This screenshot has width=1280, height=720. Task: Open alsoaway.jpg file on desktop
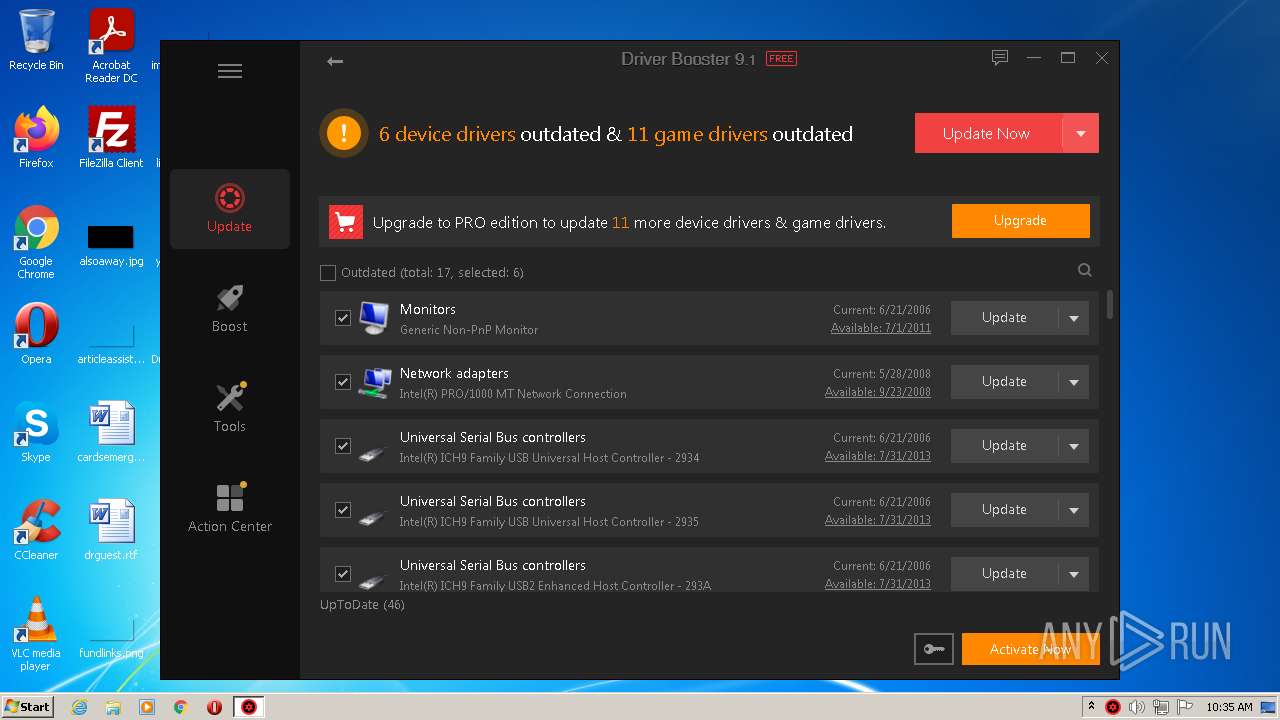pos(111,245)
